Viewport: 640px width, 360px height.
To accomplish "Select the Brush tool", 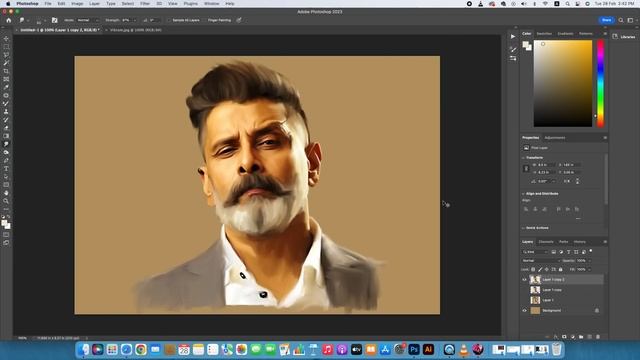I will click(x=6, y=104).
